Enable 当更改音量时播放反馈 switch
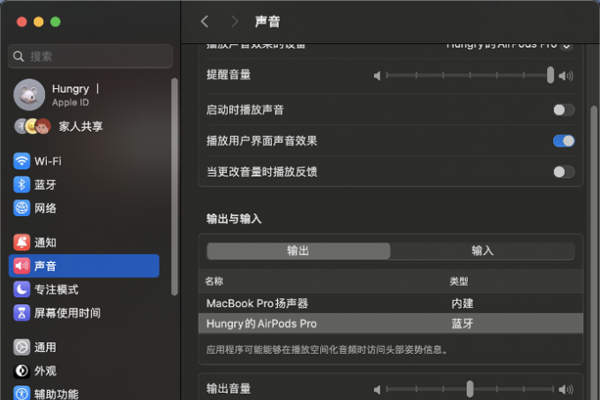The image size is (600, 400). pyautogui.click(x=564, y=172)
